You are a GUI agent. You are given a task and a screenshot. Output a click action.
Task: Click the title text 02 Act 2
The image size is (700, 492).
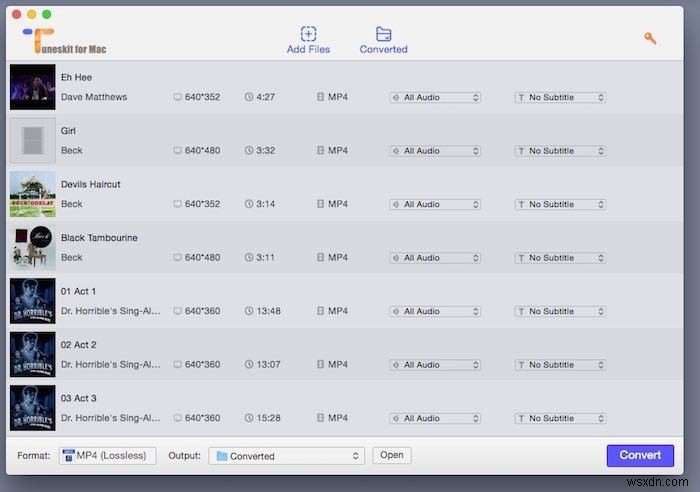[79, 345]
